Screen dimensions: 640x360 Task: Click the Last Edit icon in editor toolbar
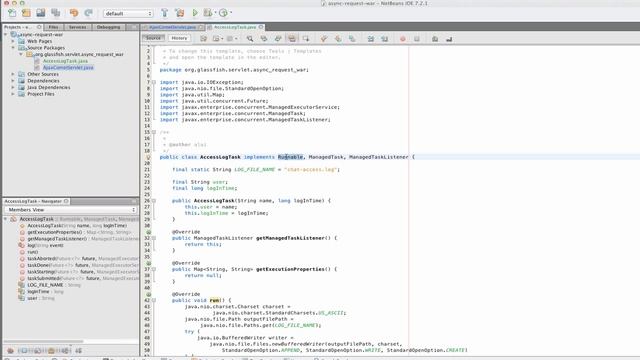(203, 39)
